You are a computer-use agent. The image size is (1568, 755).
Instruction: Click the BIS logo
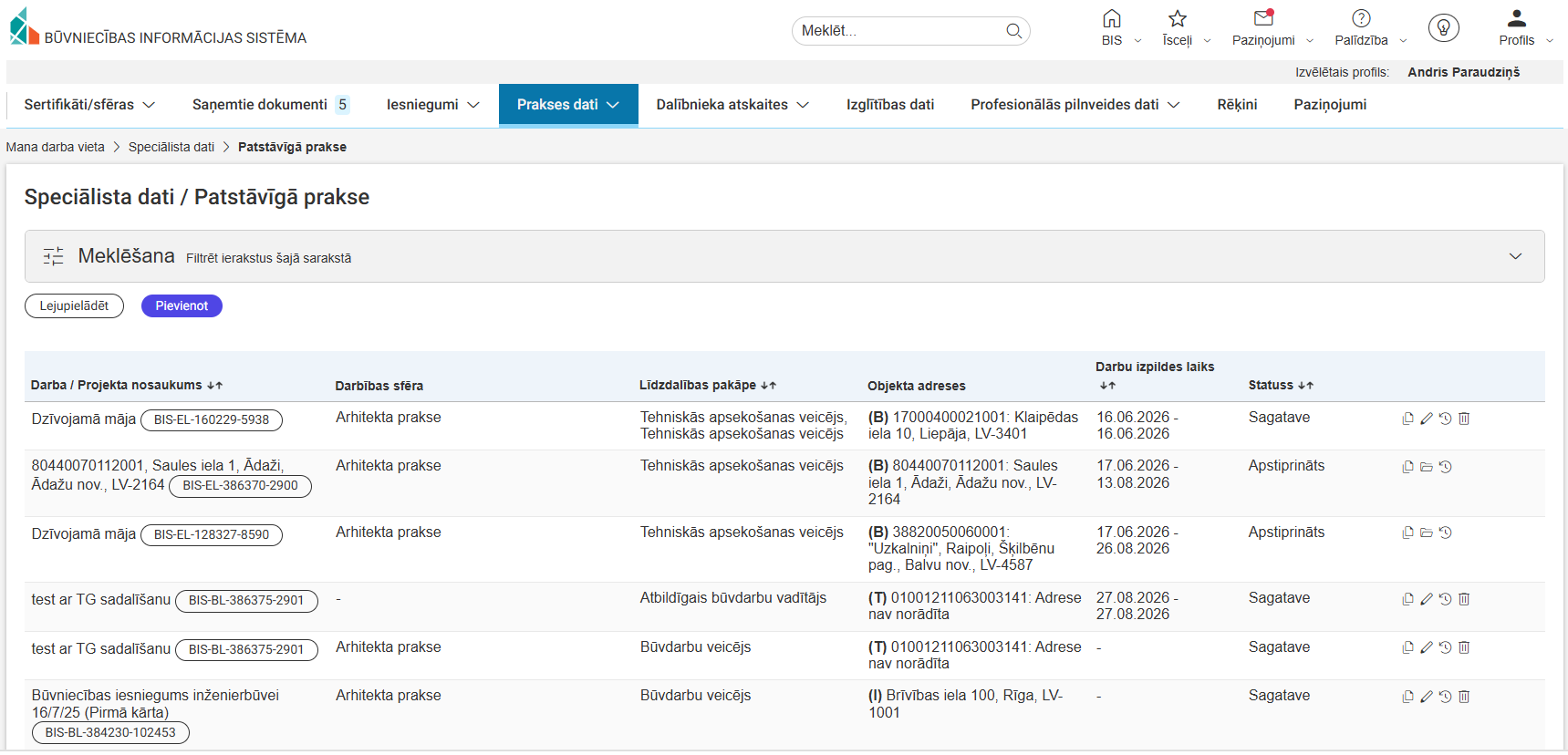coord(158,27)
